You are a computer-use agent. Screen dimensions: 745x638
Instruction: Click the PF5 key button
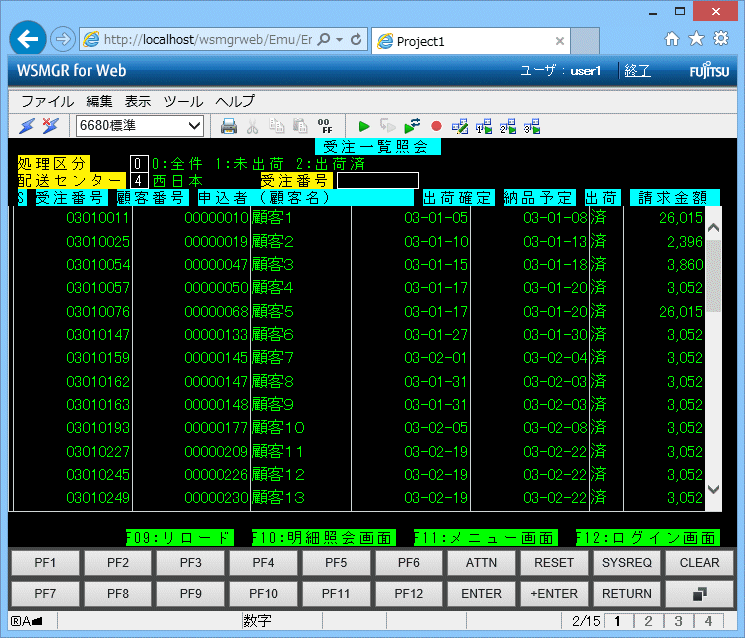336,563
